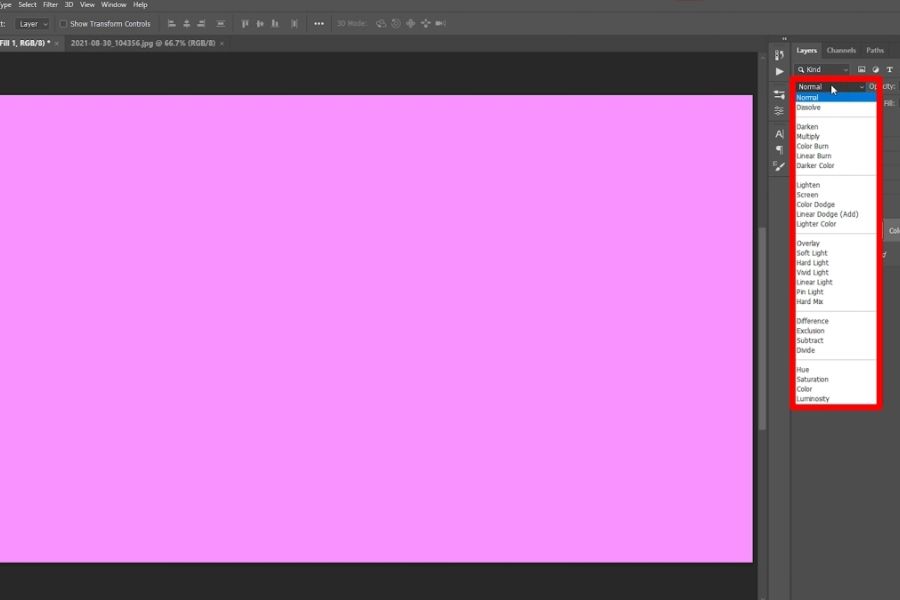Open the History panel icon
Image resolution: width=900 pixels, height=600 pixels.
(779, 55)
